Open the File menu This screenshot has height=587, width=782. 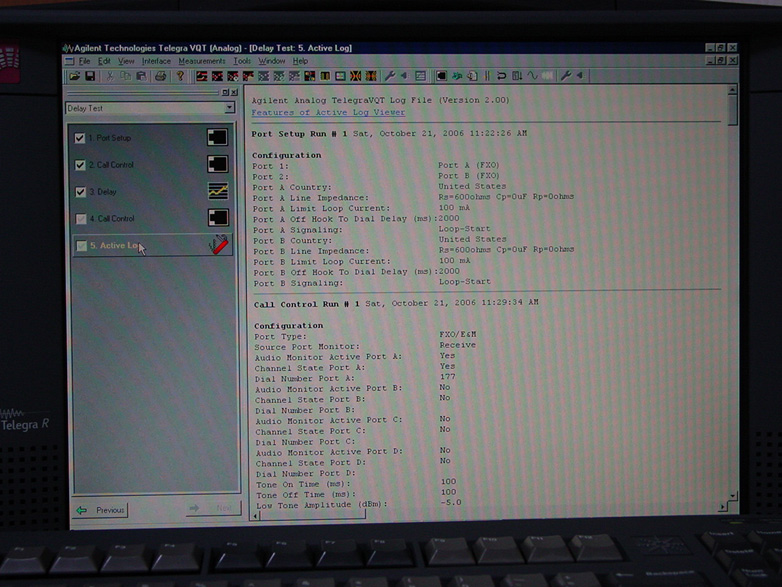(x=84, y=61)
